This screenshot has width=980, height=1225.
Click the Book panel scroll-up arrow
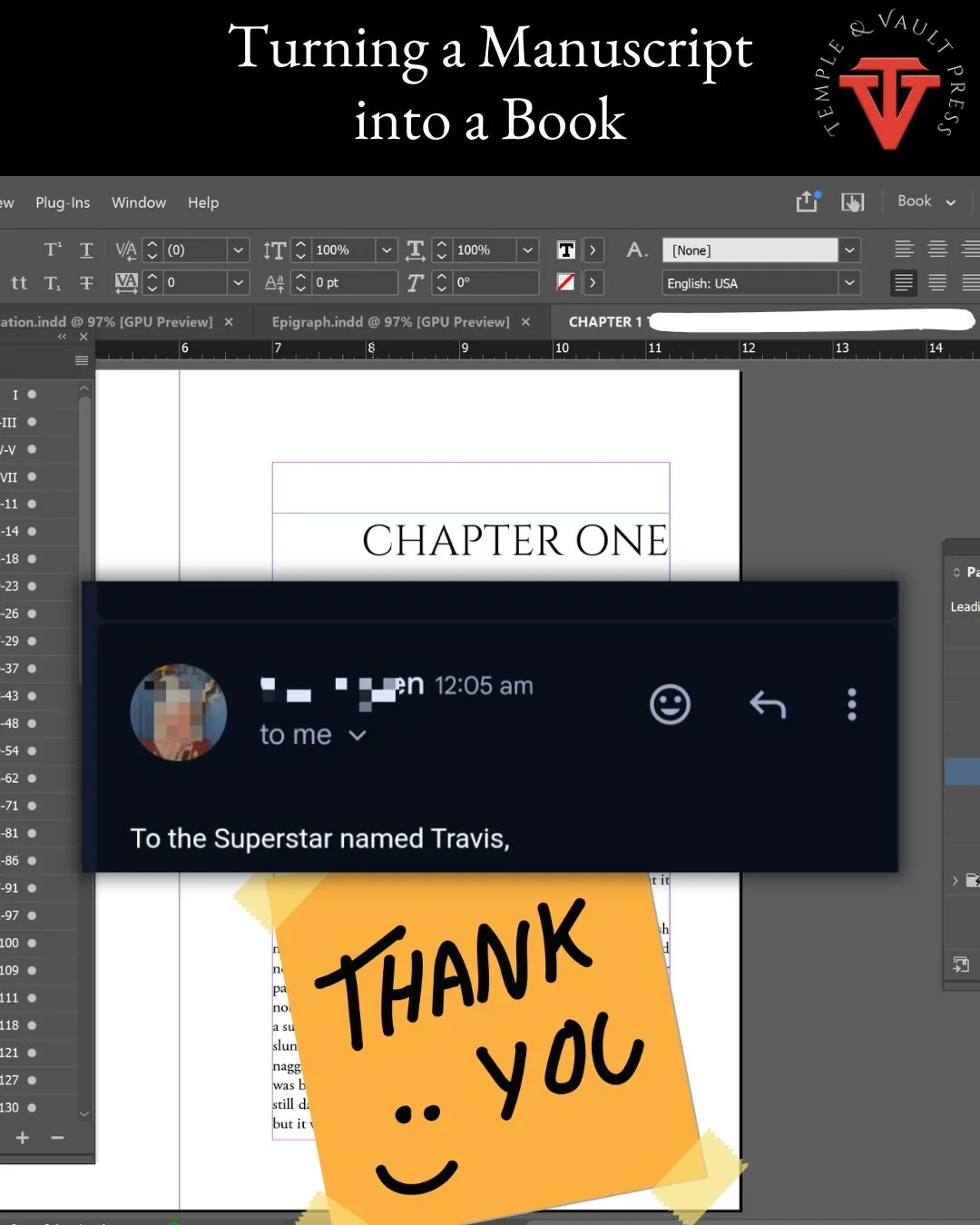84,388
